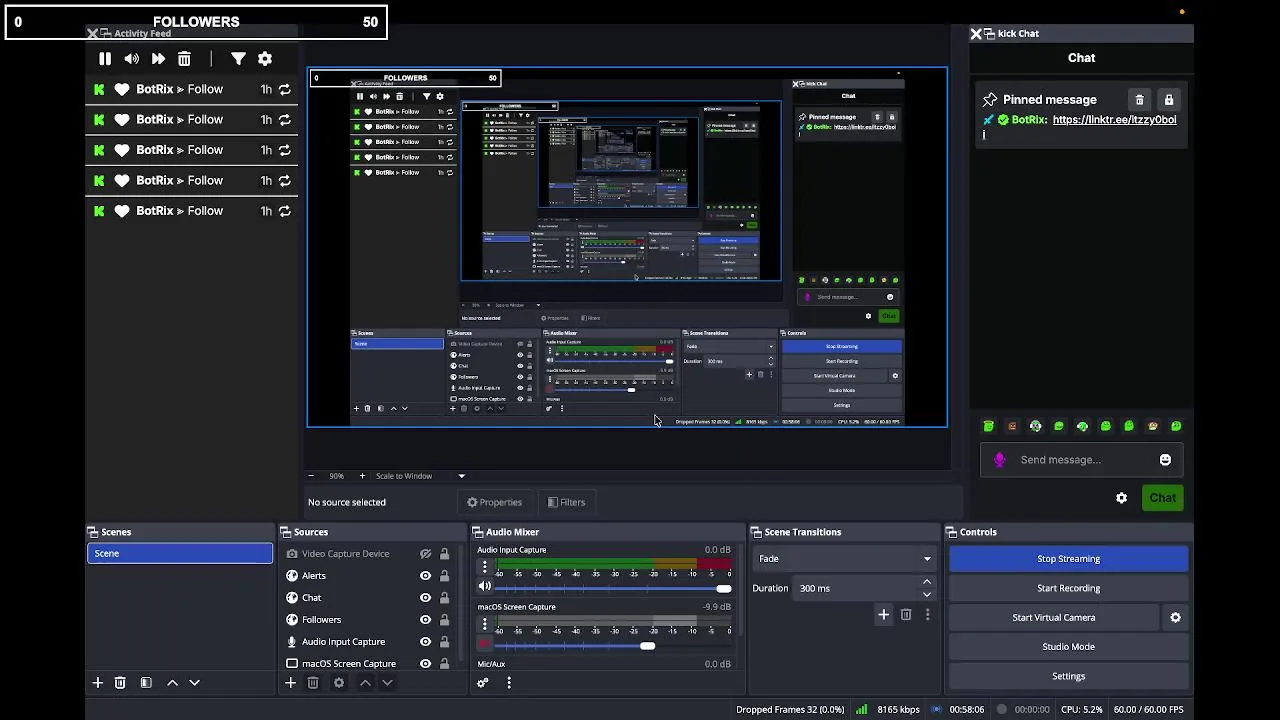Replay the first BotRix follow alert
1280x720 pixels.
(x=285, y=89)
